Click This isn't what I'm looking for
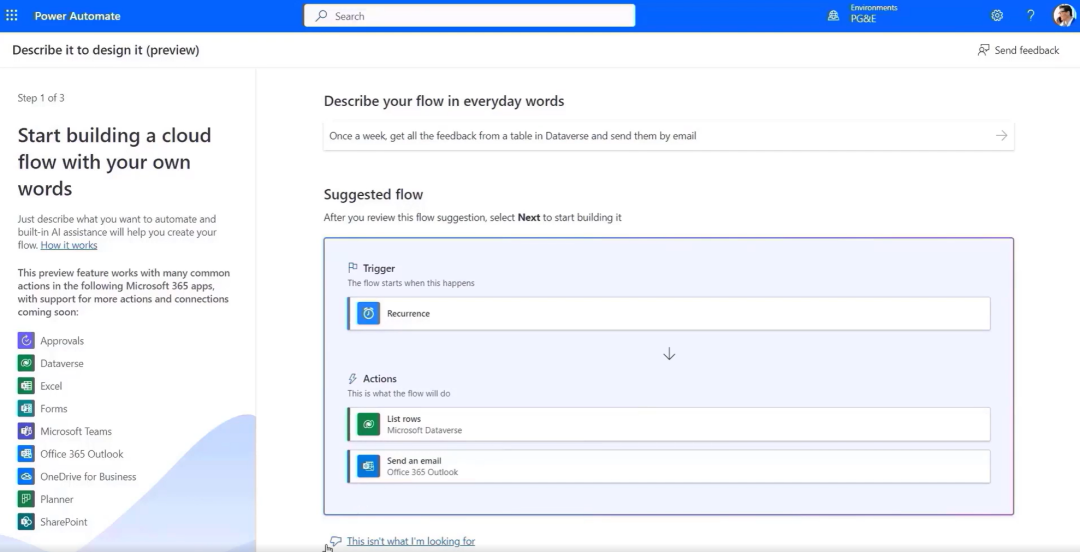This screenshot has height=552, width=1080. click(410, 541)
